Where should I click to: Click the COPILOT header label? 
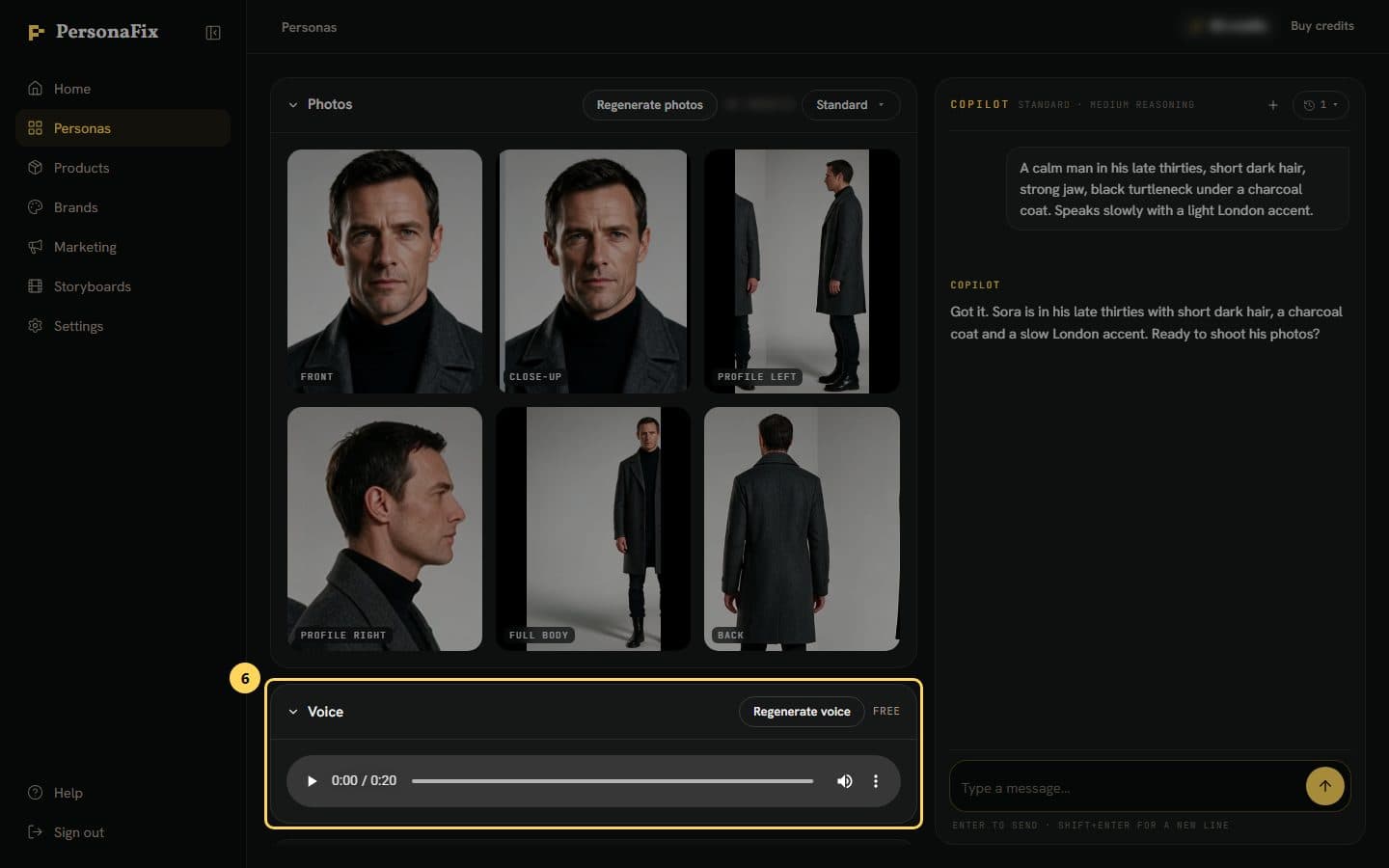[x=979, y=104]
